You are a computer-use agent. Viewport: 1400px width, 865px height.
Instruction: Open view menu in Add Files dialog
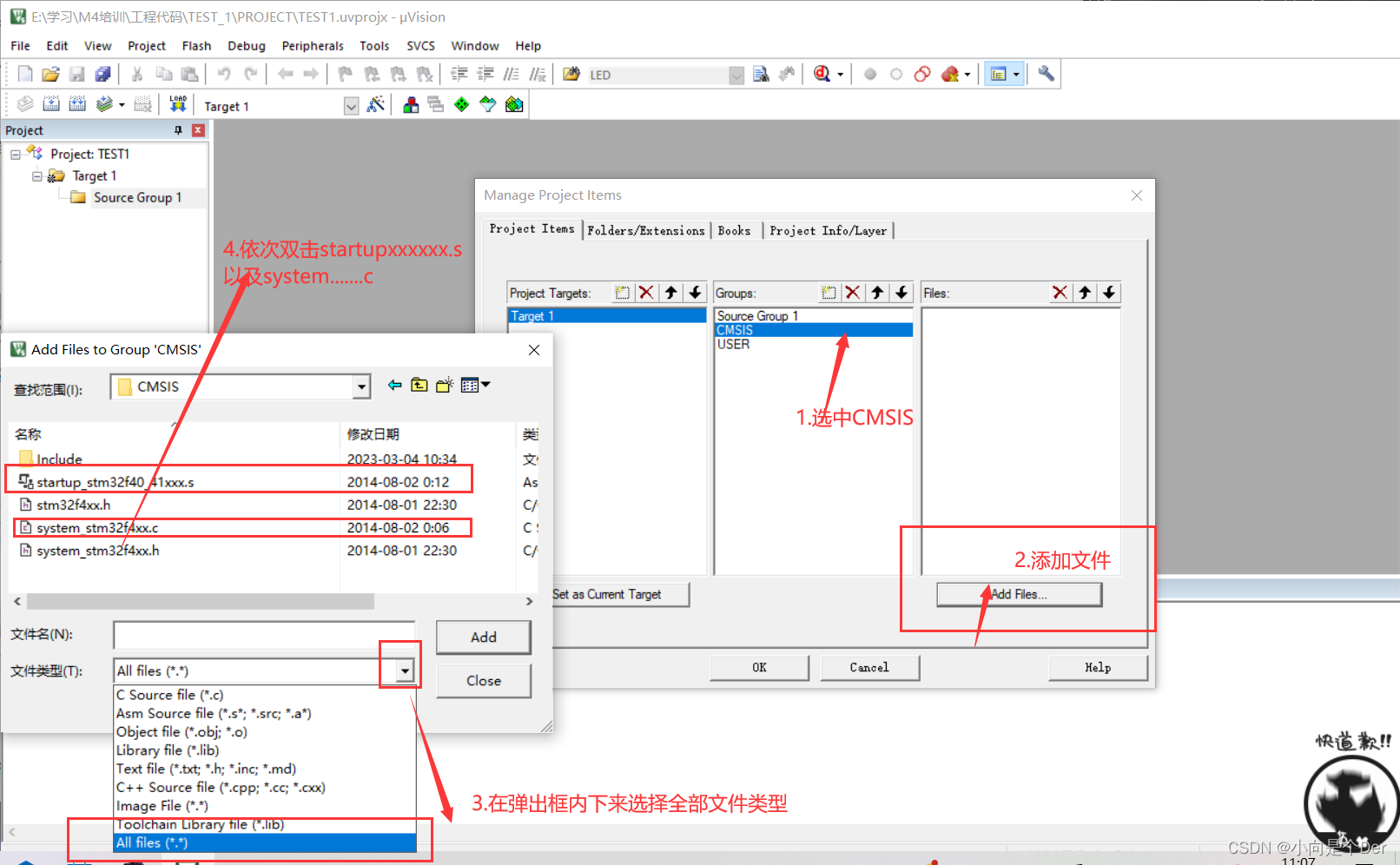[x=475, y=385]
